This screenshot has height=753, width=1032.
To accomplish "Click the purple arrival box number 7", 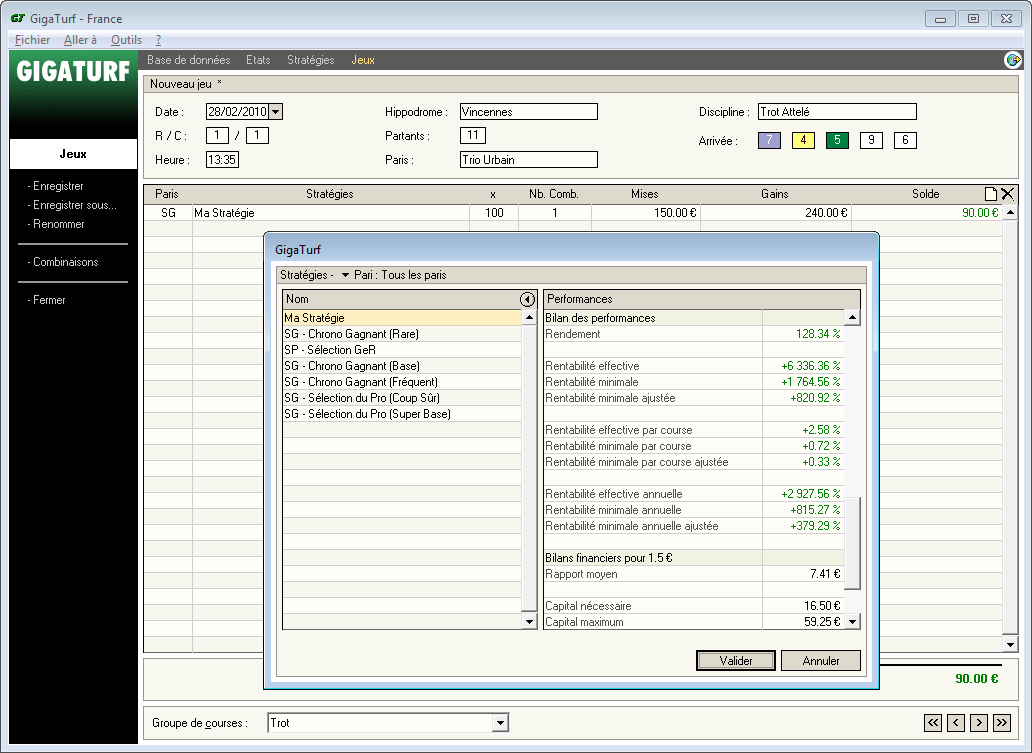I will click(x=769, y=140).
